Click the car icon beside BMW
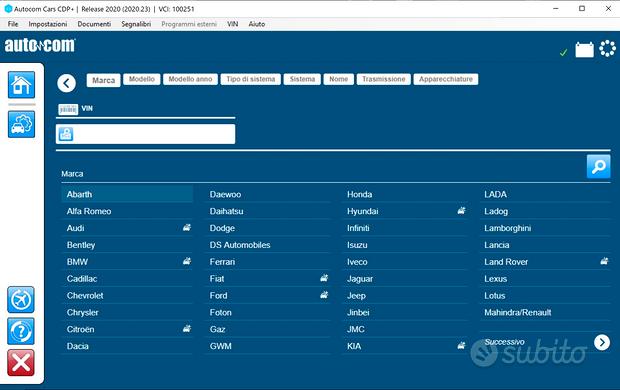This screenshot has height=390, width=620. (x=187, y=261)
